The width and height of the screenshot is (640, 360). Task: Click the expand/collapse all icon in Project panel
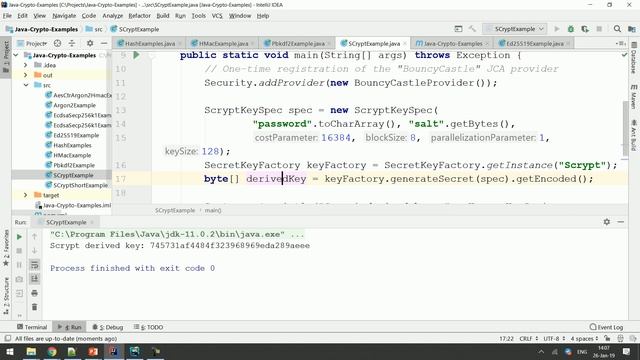[72, 43]
